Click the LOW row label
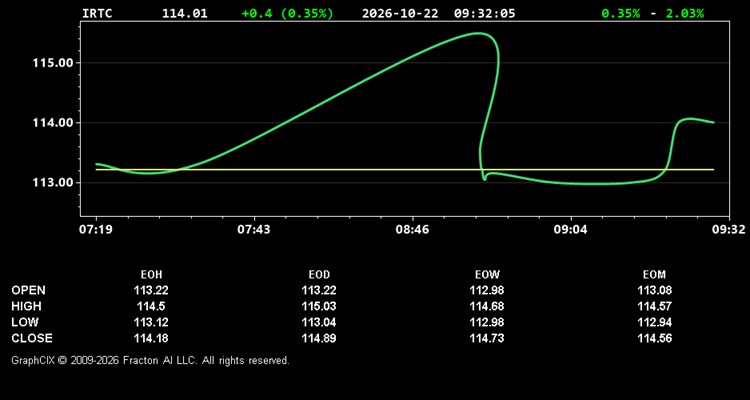The height and width of the screenshot is (400, 750). [x=25, y=322]
